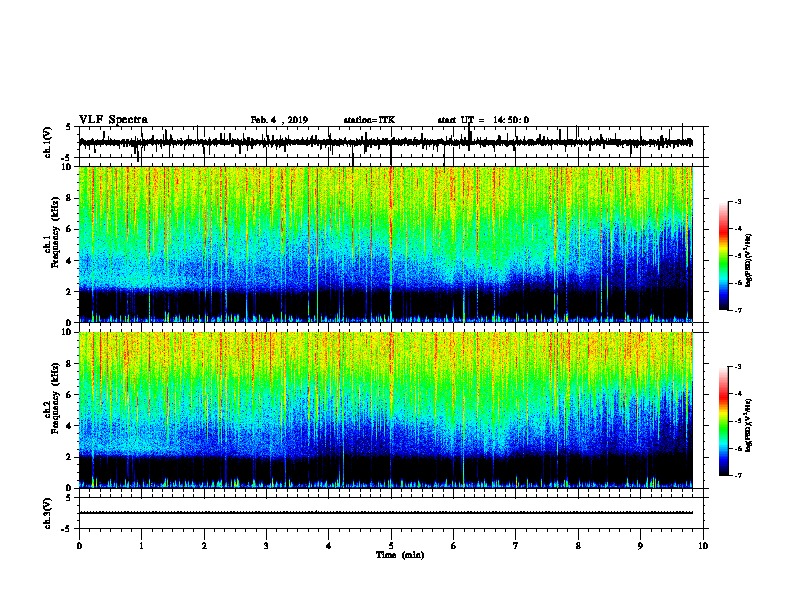Click the "4" kHz tick on ch.2 frequency axis
792x612 pixels.
(x=70, y=426)
